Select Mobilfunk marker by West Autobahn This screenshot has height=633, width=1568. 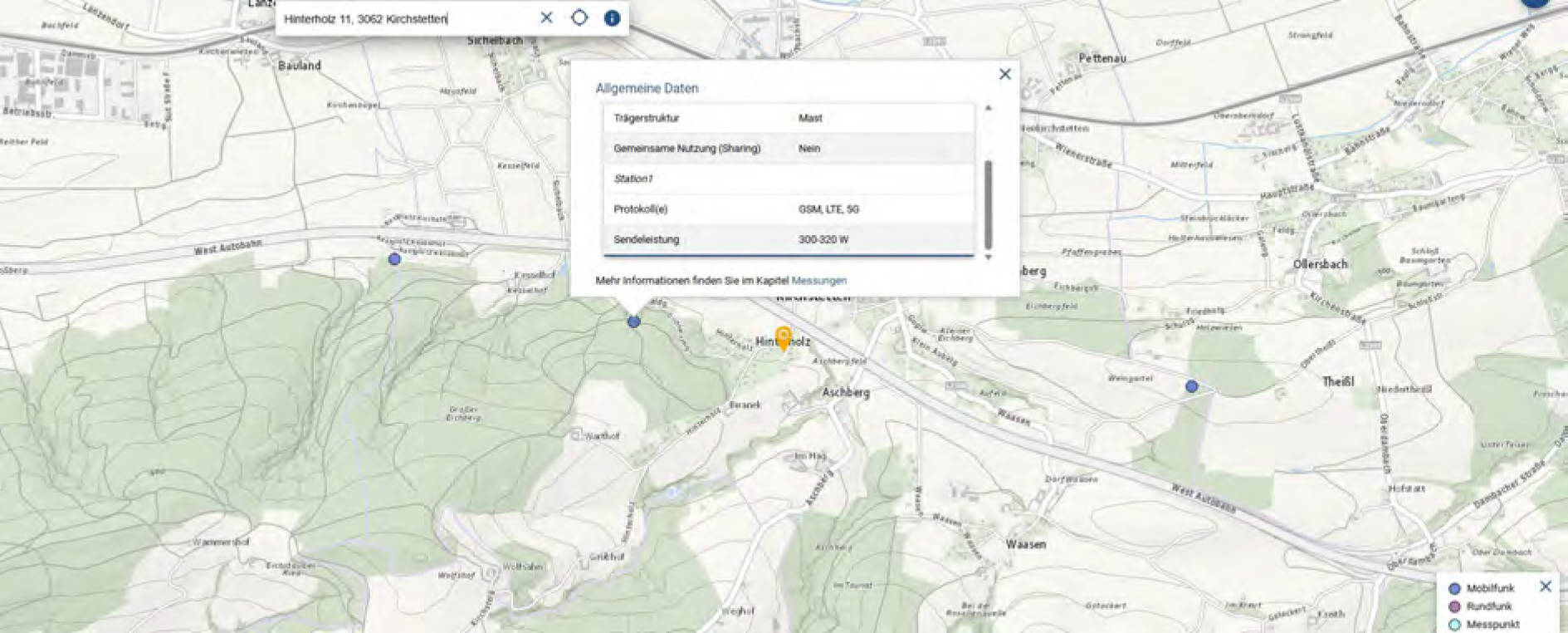(x=394, y=259)
